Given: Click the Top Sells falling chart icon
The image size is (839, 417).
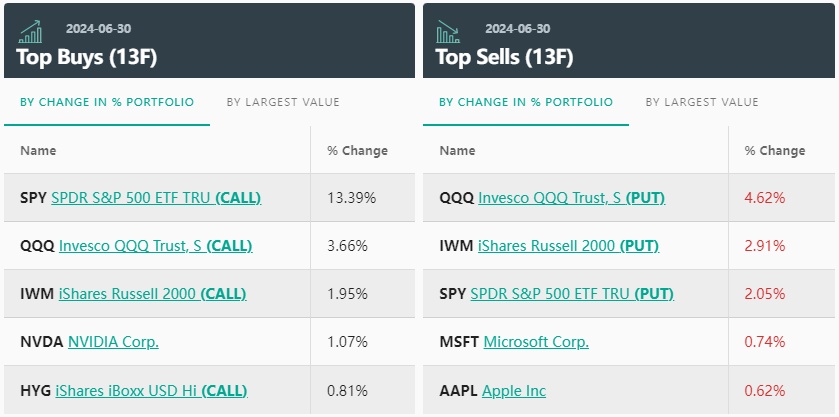Looking at the screenshot, I should tap(448, 32).
